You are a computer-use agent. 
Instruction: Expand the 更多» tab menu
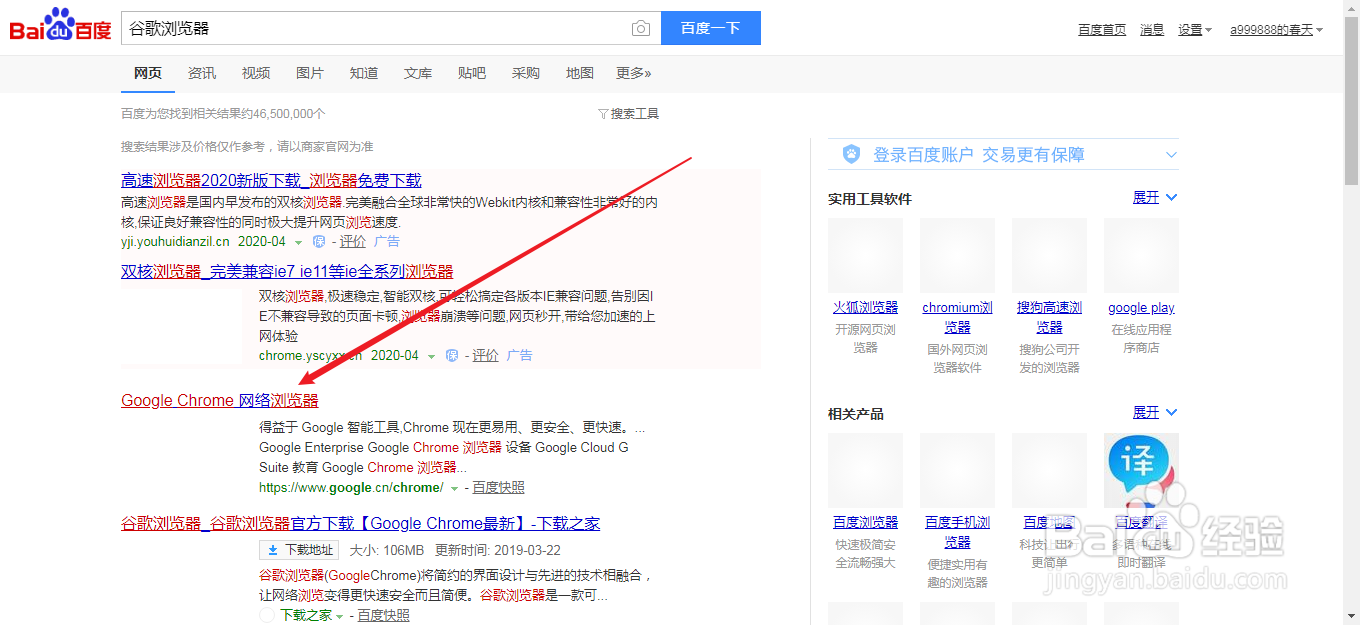coord(634,73)
